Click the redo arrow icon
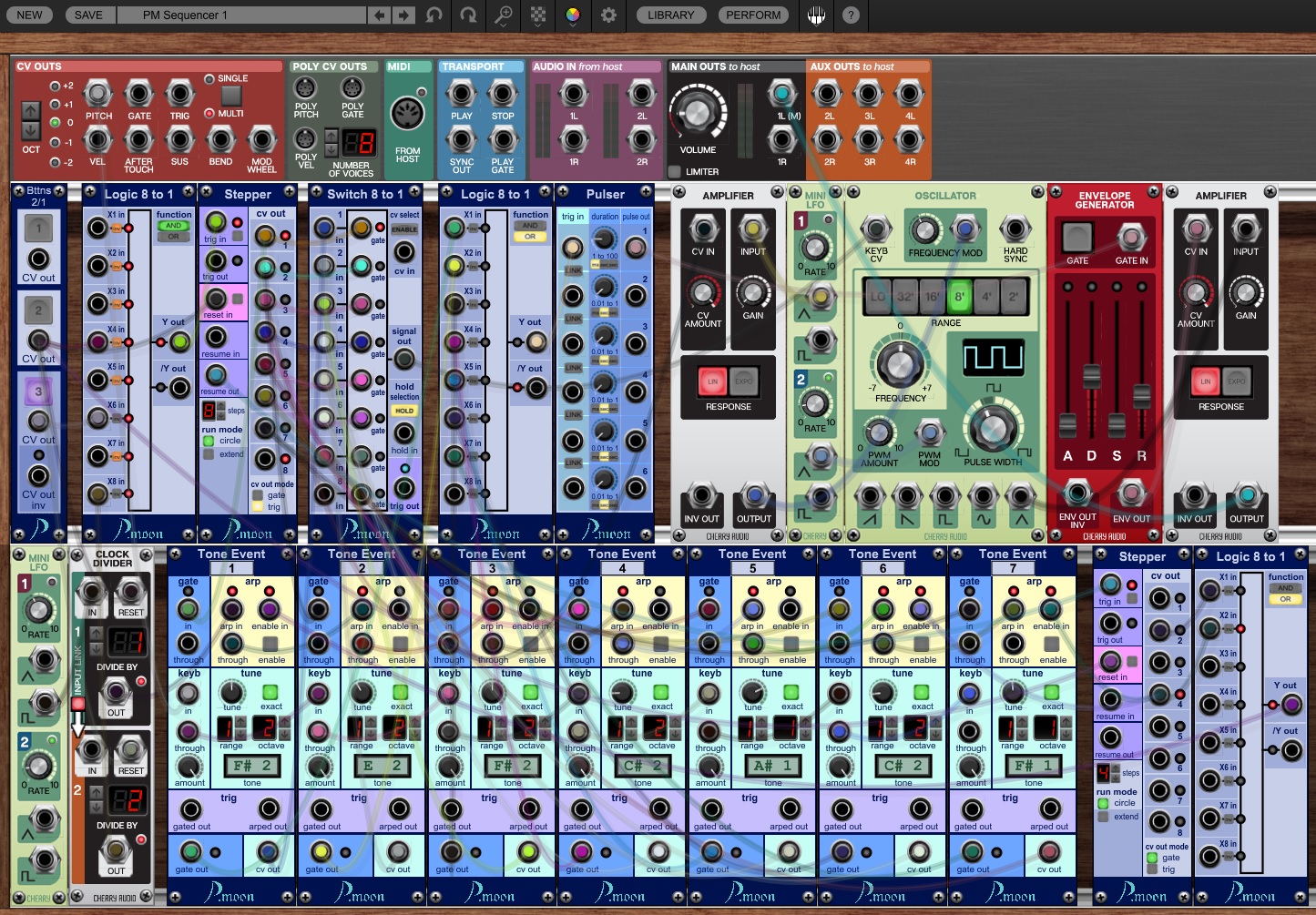This screenshot has width=1316, height=915. coord(468,14)
